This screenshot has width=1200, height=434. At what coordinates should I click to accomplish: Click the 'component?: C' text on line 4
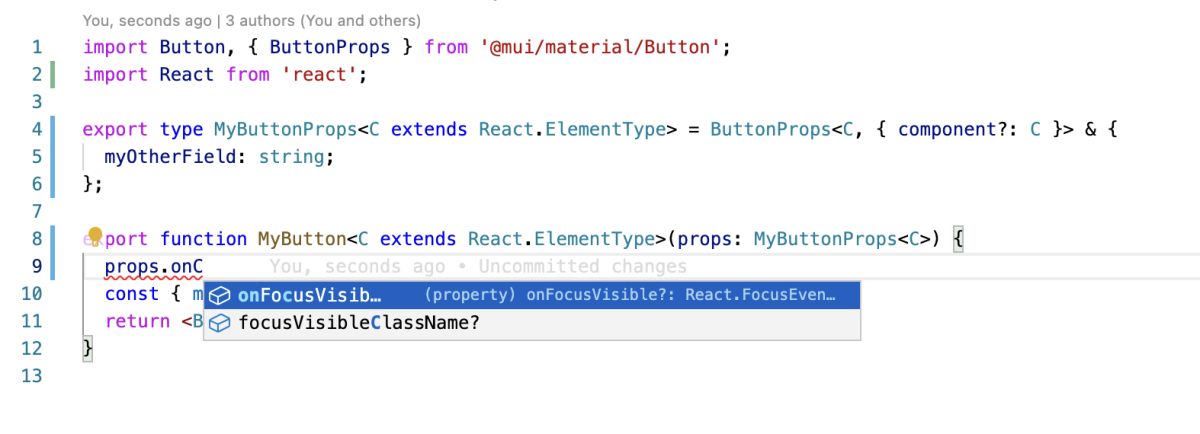pyautogui.click(x=970, y=129)
